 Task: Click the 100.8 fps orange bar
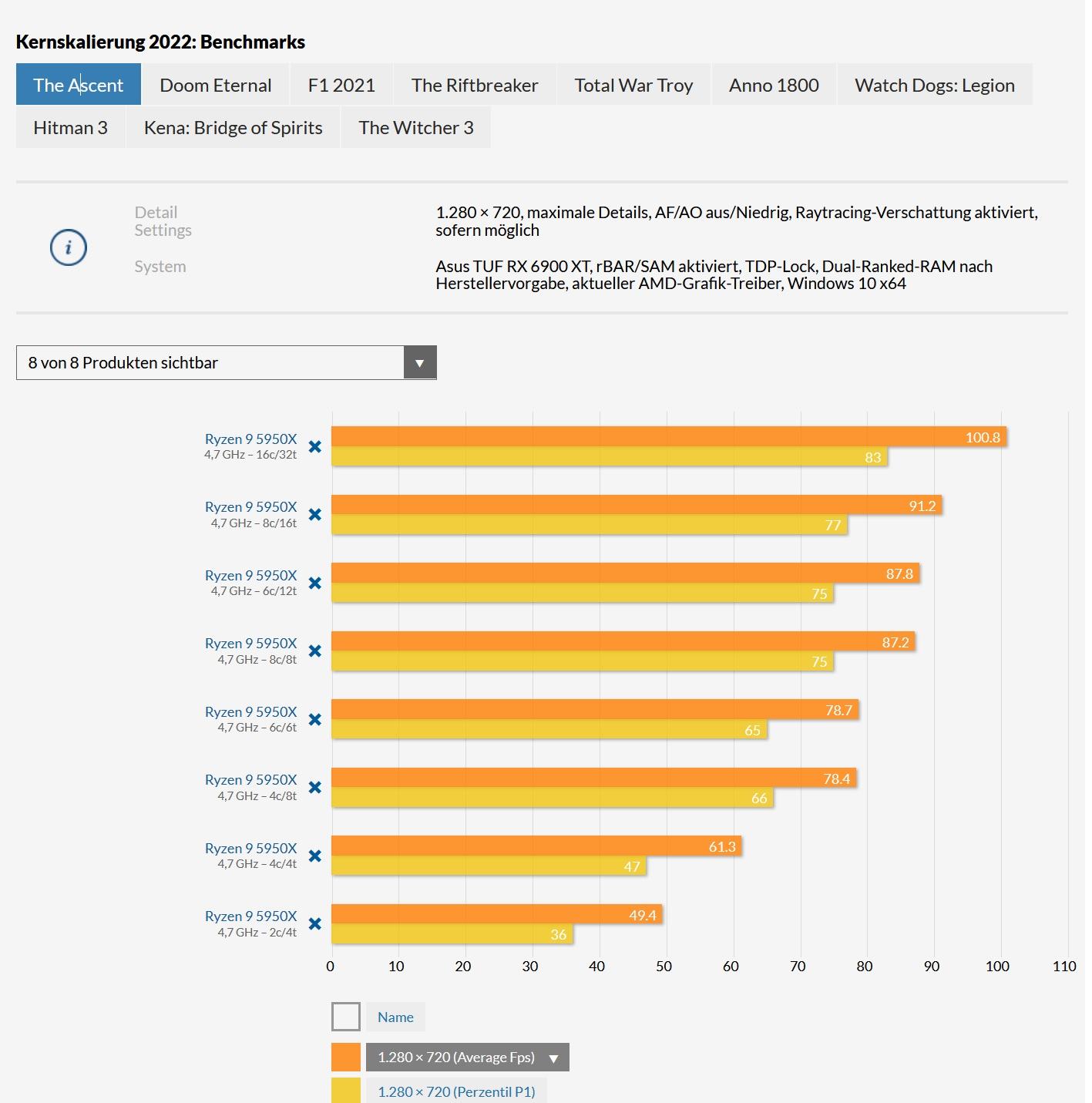tap(669, 437)
